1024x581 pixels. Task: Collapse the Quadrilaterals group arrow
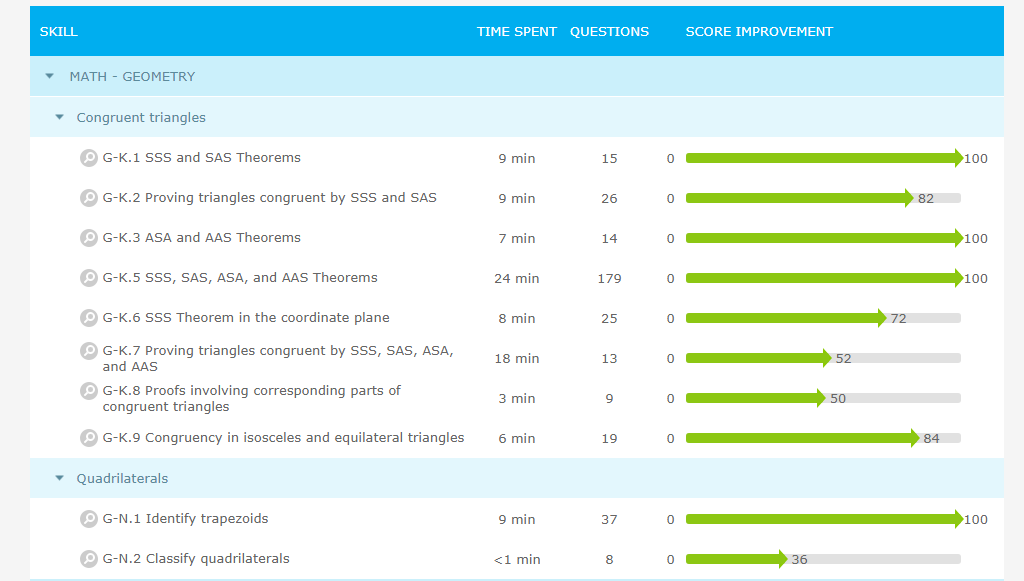tap(60, 479)
